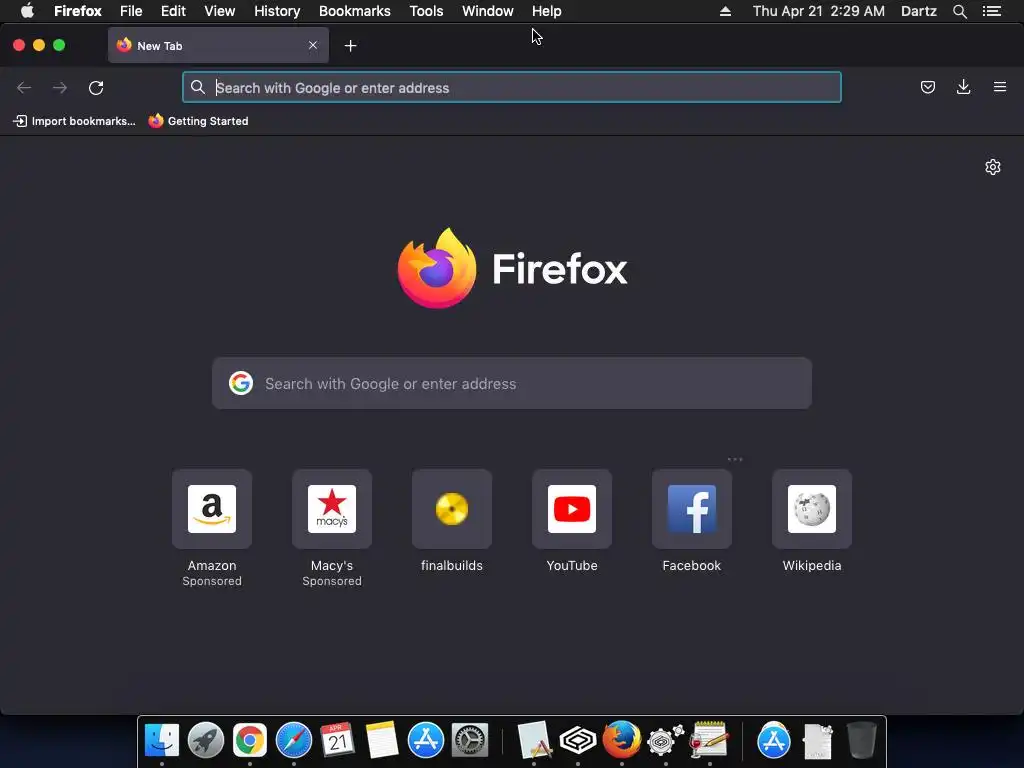This screenshot has width=1024, height=768.
Task: Click the Firefox icon in the dock
Action: [621, 741]
